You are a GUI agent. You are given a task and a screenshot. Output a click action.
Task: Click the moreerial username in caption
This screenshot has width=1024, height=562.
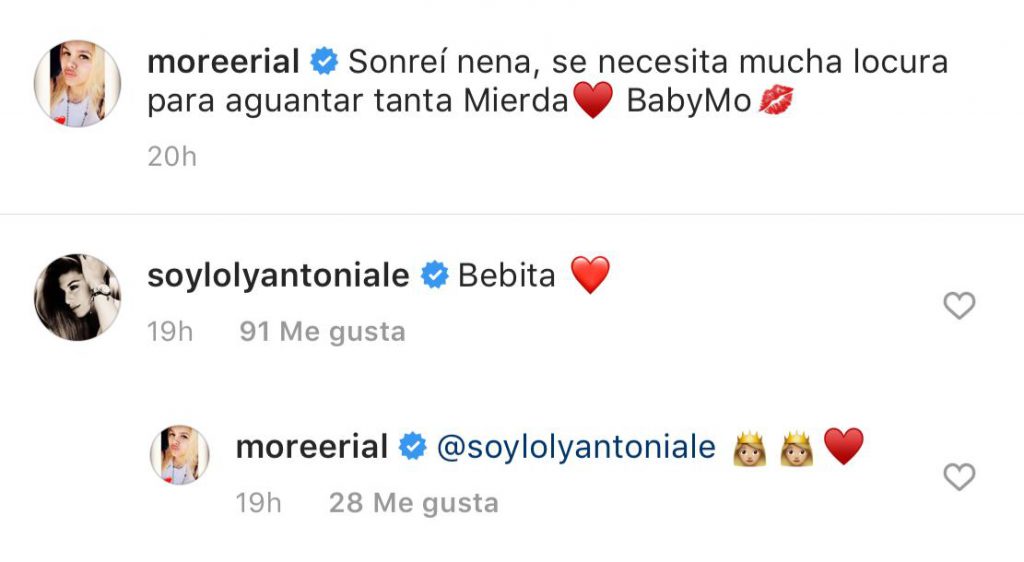click(223, 62)
